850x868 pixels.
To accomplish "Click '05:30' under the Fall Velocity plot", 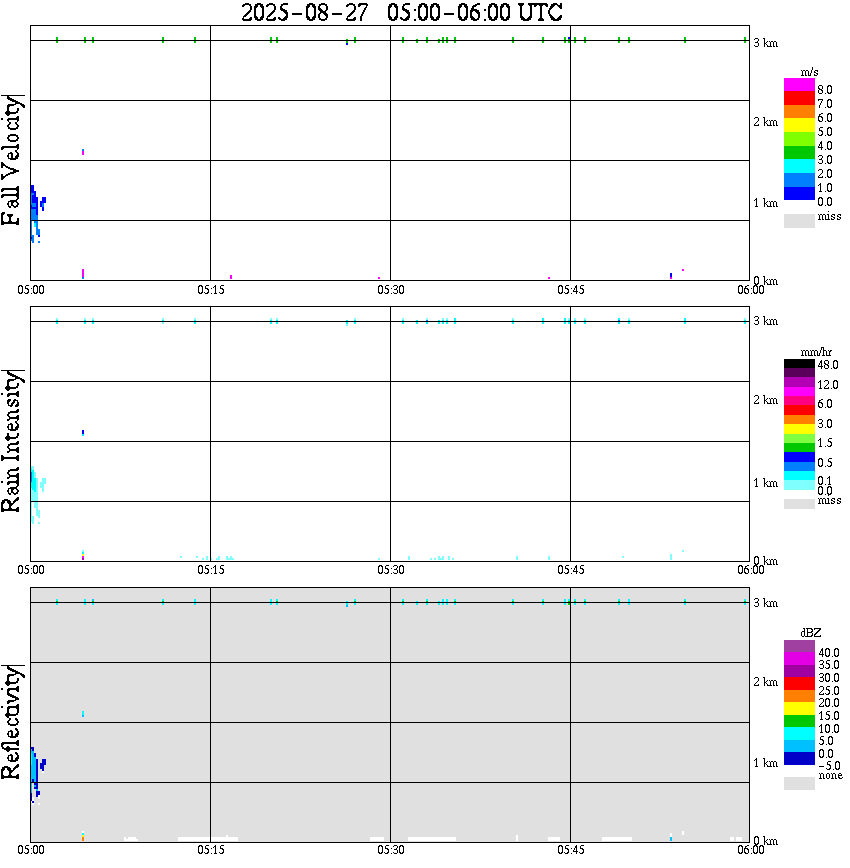I will [x=391, y=290].
